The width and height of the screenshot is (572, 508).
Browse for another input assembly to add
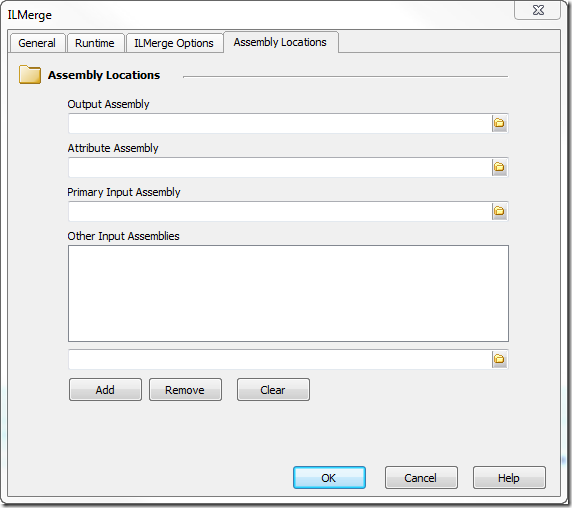coord(499,359)
